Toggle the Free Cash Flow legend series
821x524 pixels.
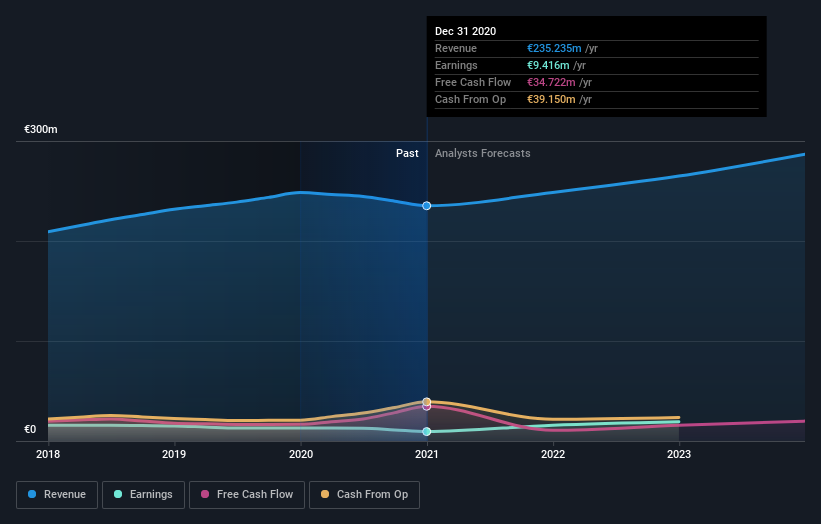(x=247, y=495)
